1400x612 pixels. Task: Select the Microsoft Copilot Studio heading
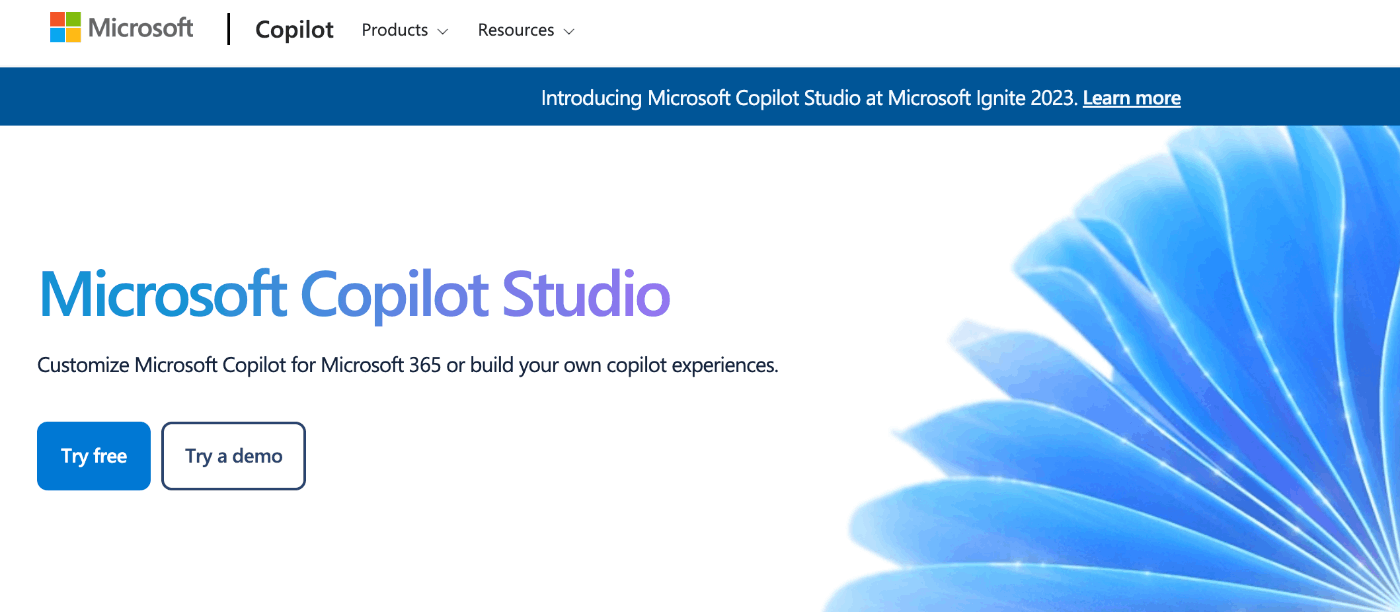click(x=354, y=294)
